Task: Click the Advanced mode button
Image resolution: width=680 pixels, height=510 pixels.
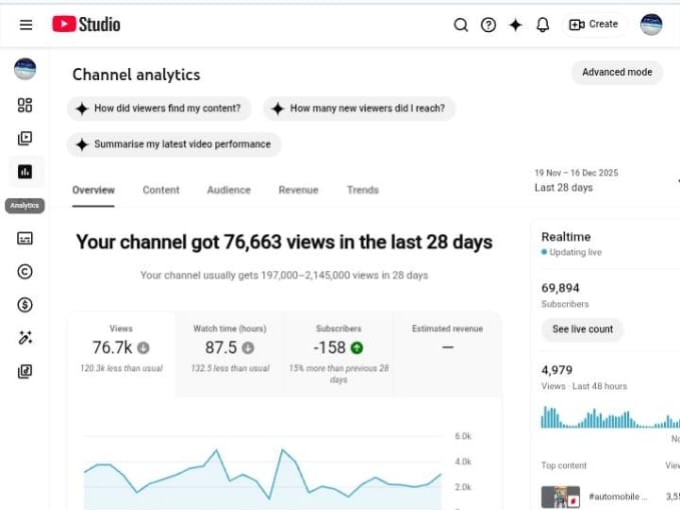Action: (617, 73)
